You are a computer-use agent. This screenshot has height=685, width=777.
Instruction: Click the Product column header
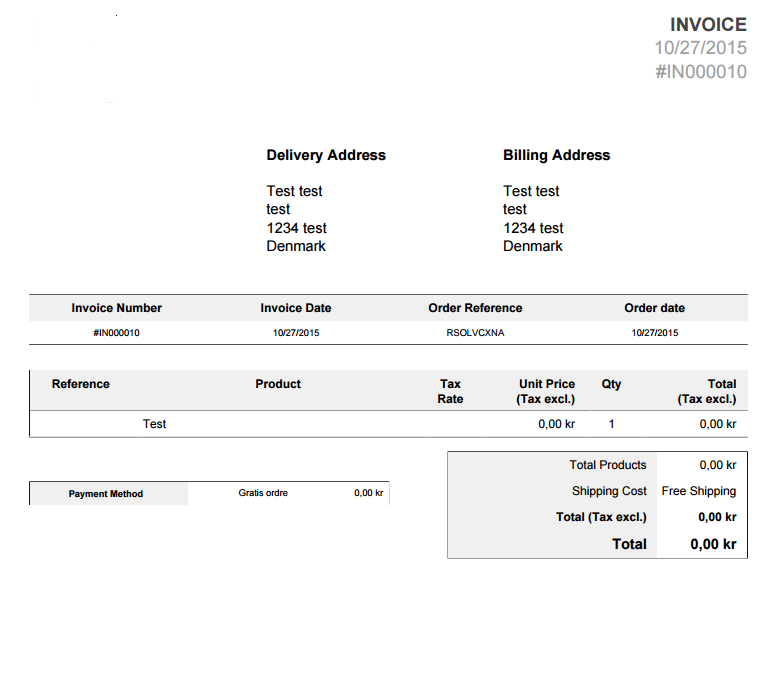coord(278,384)
